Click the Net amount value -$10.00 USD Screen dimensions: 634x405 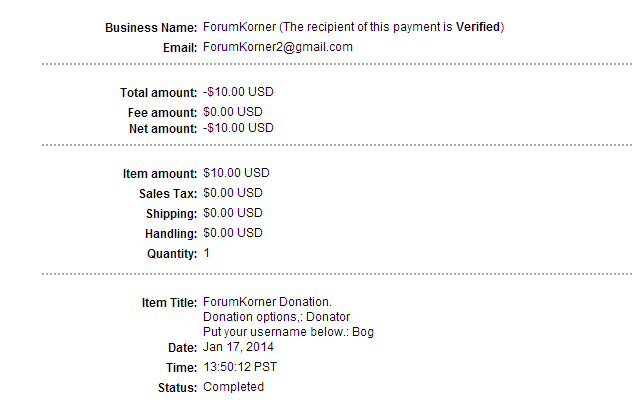pyautogui.click(x=238, y=128)
